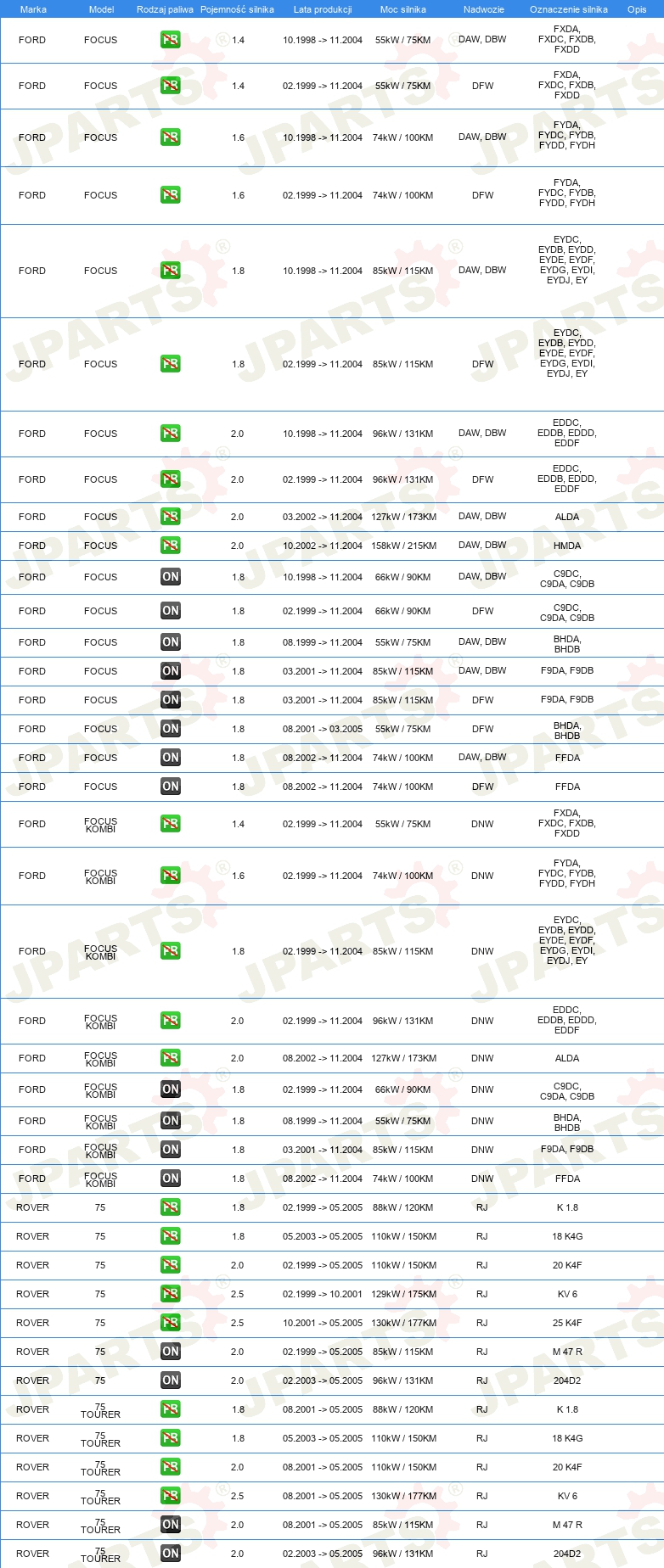Click diesel ON icon in Focus F9DA DFW row
The image size is (664, 1568).
point(171,700)
